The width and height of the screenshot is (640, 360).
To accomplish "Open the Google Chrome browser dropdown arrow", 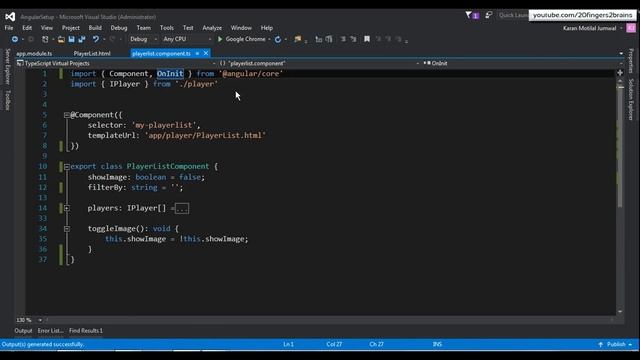I will pyautogui.click(x=269, y=39).
